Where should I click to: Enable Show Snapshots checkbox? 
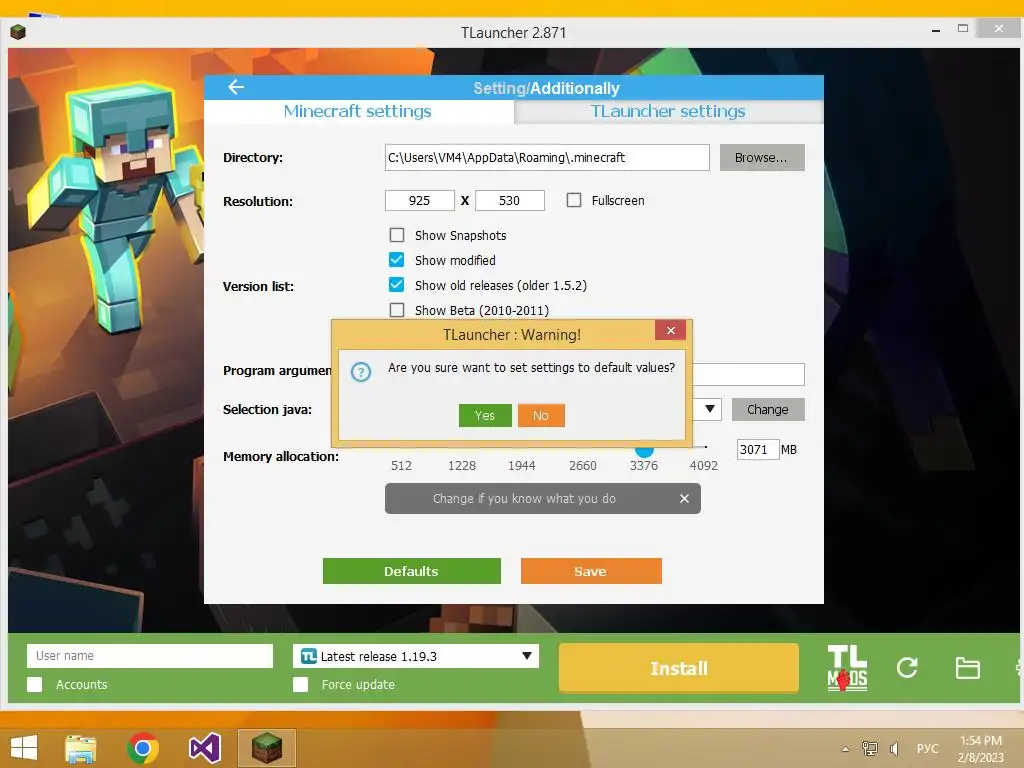pos(396,234)
